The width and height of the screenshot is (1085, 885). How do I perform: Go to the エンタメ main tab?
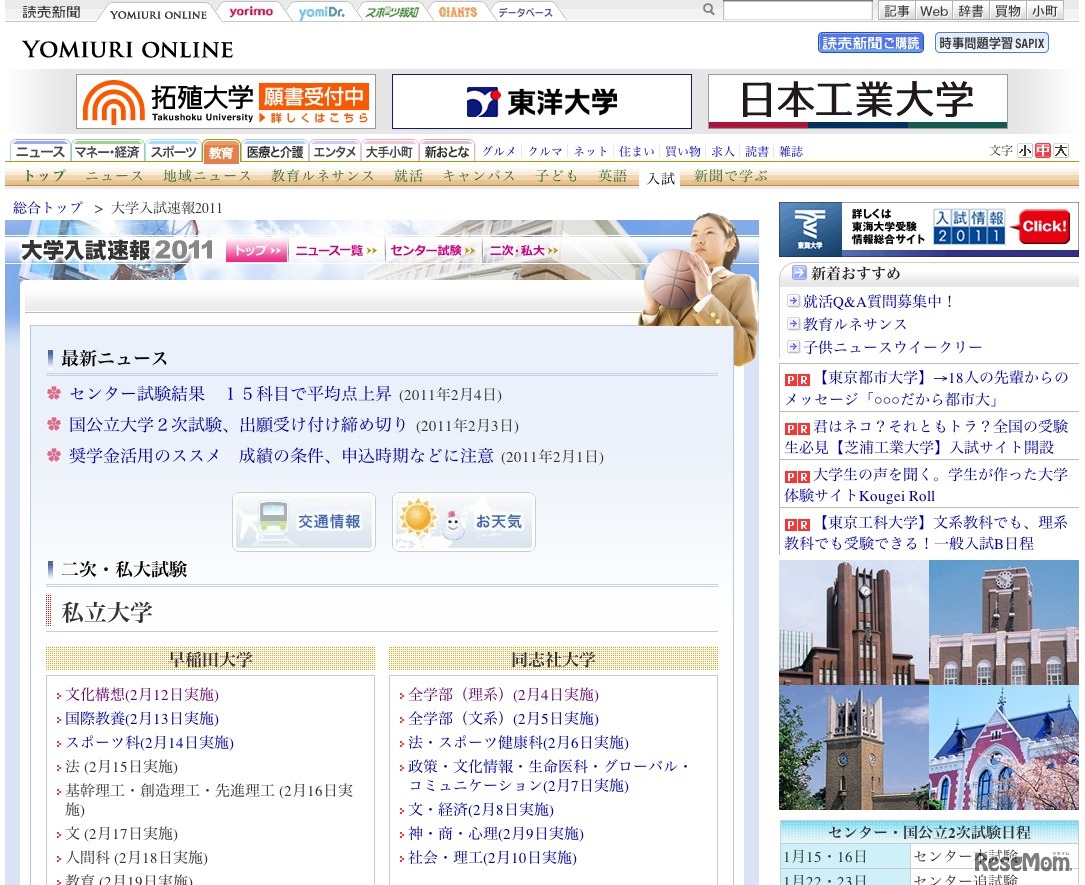334,152
